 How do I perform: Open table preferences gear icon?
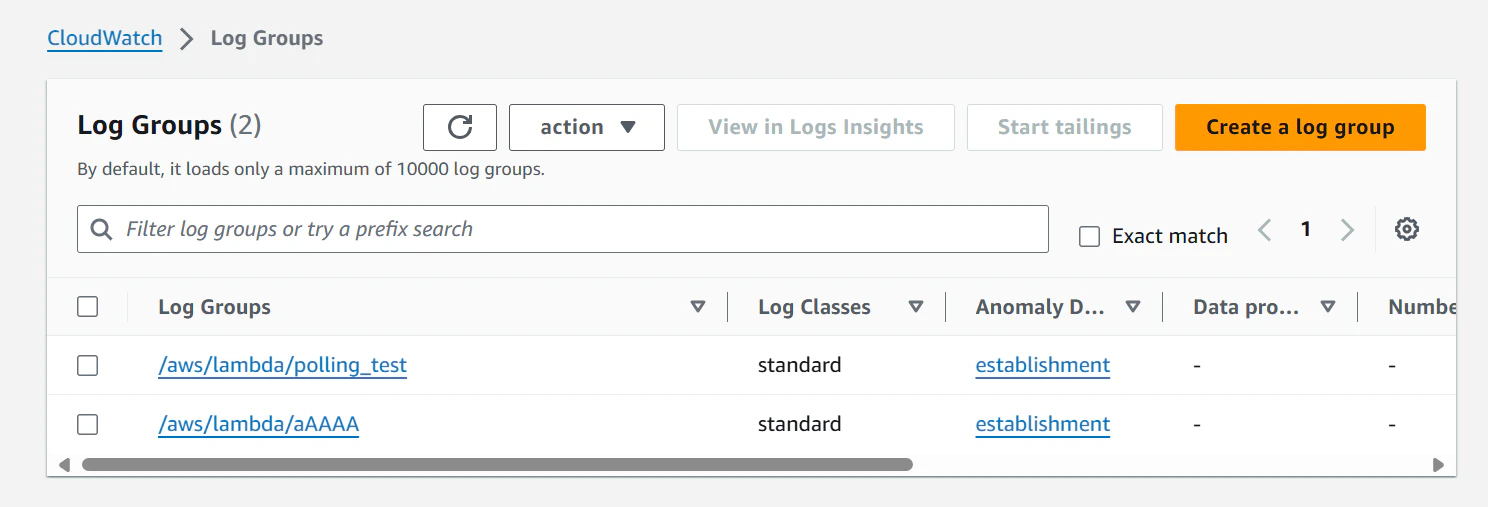click(1407, 229)
